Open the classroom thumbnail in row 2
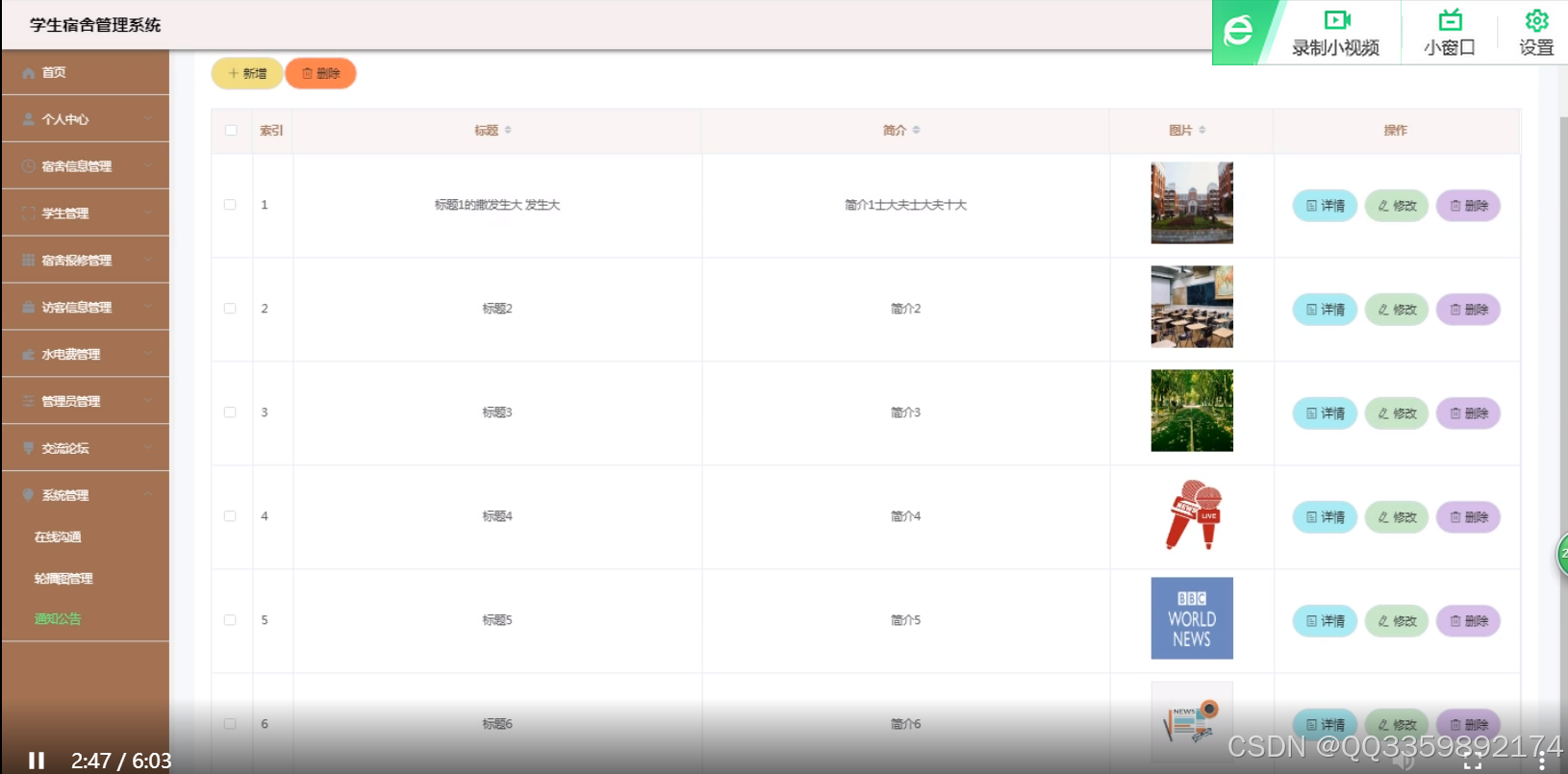 point(1192,307)
